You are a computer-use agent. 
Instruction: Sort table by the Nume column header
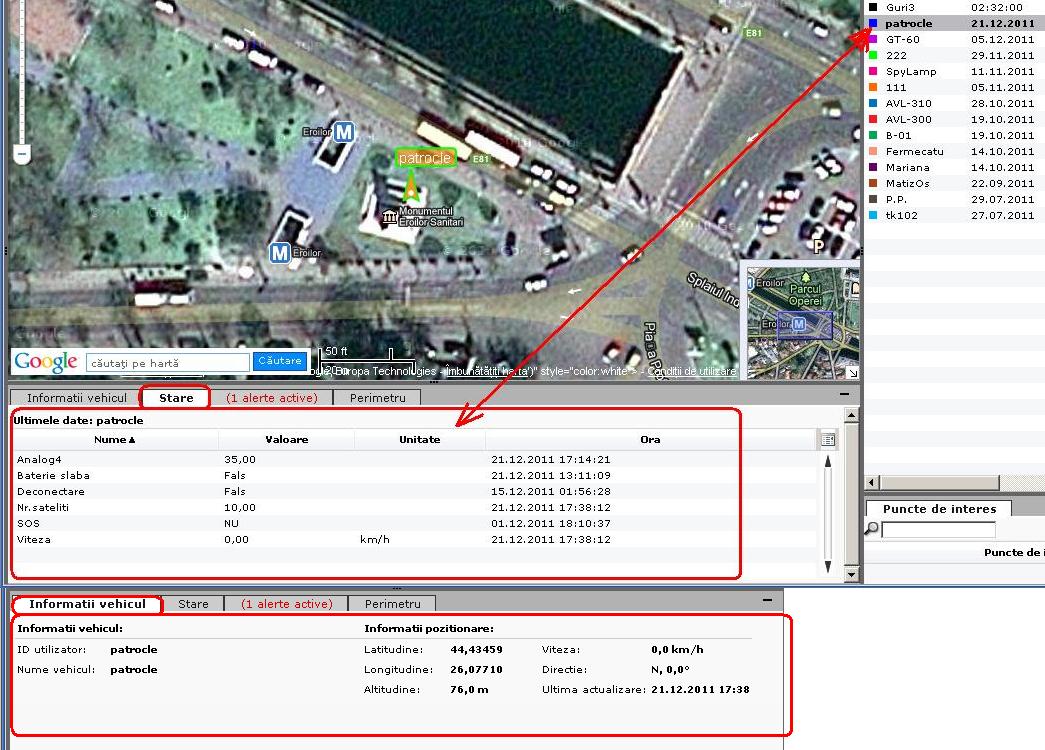point(114,440)
